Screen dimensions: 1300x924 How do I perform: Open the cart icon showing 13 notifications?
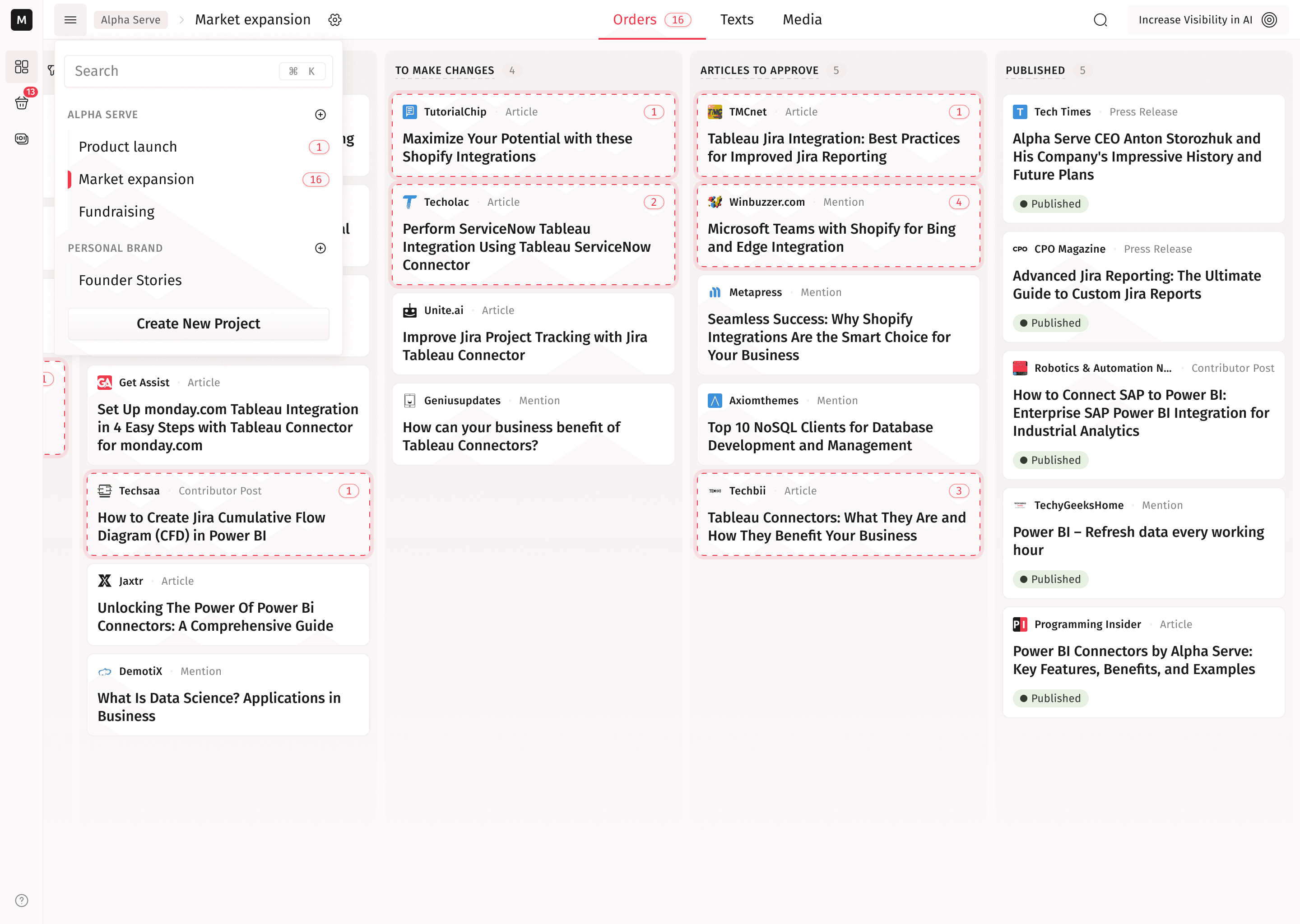(21, 103)
